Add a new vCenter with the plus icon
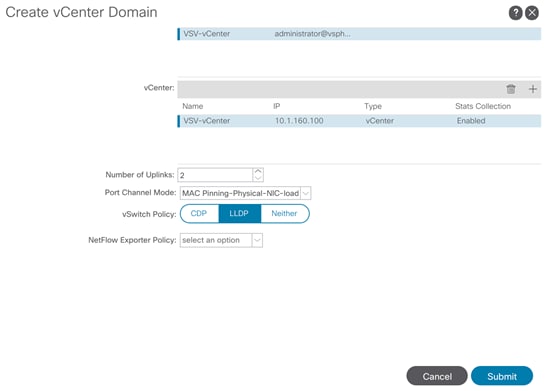The height and width of the screenshot is (391, 546). (533, 89)
